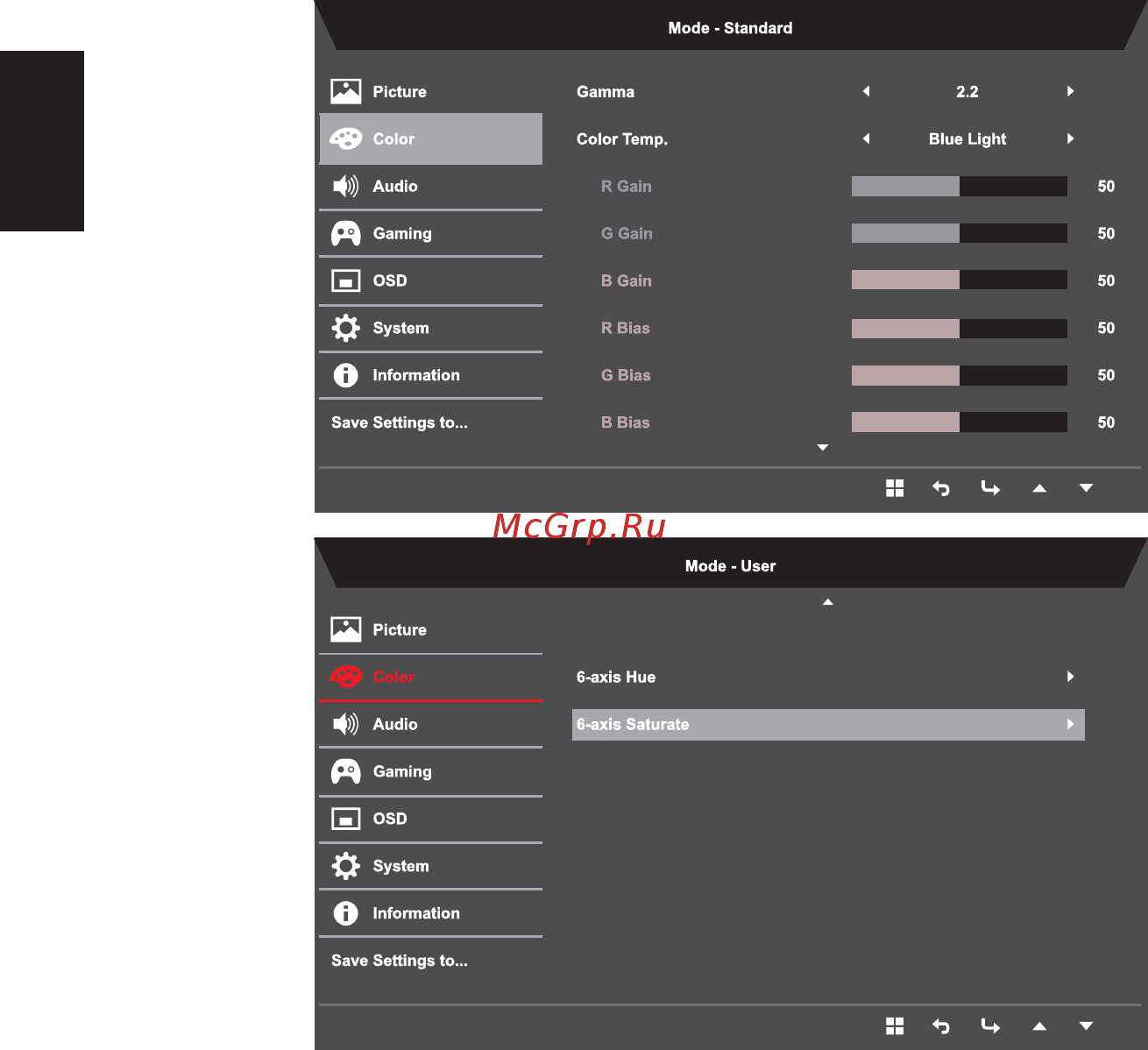Click down navigation arrow in User panel
1148x1050 pixels.
pyautogui.click(x=1087, y=1026)
